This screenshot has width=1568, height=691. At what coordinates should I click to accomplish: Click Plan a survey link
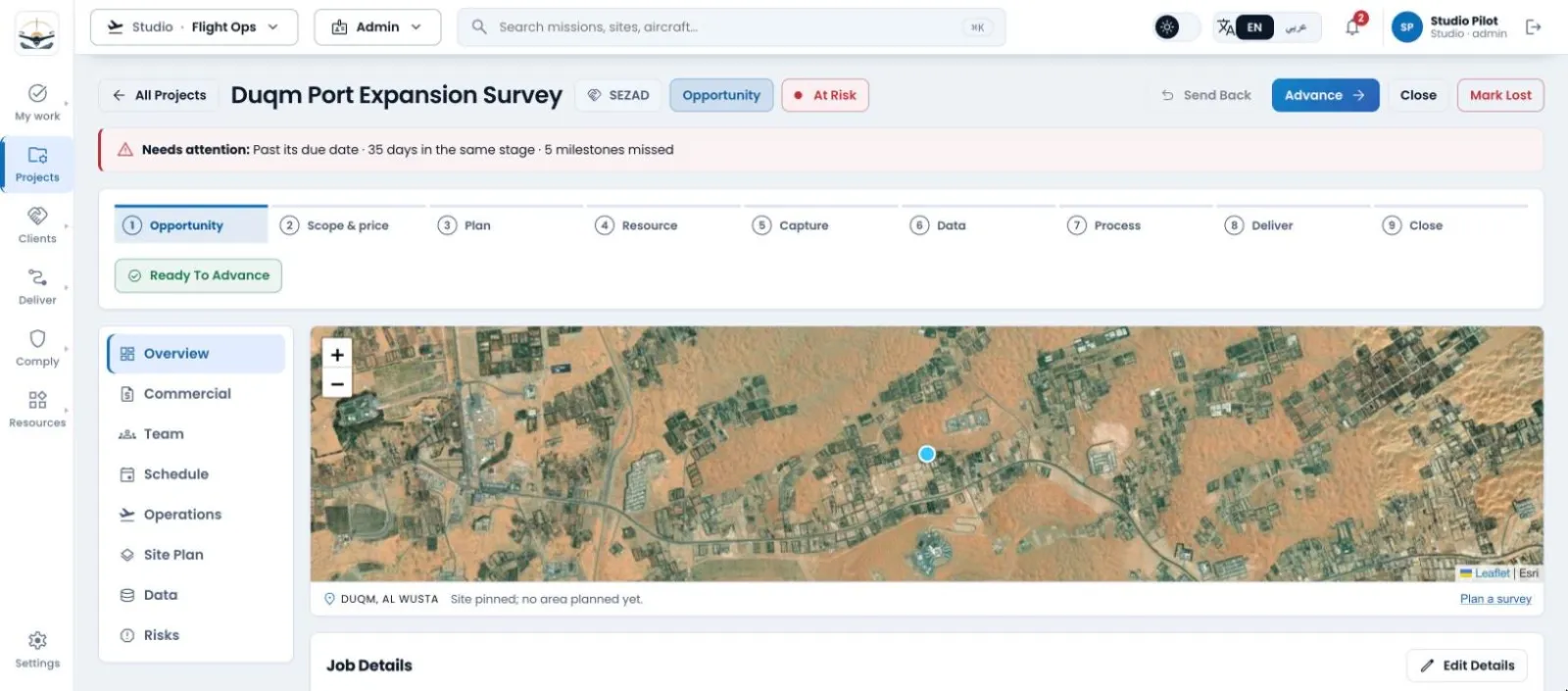[1495, 599]
